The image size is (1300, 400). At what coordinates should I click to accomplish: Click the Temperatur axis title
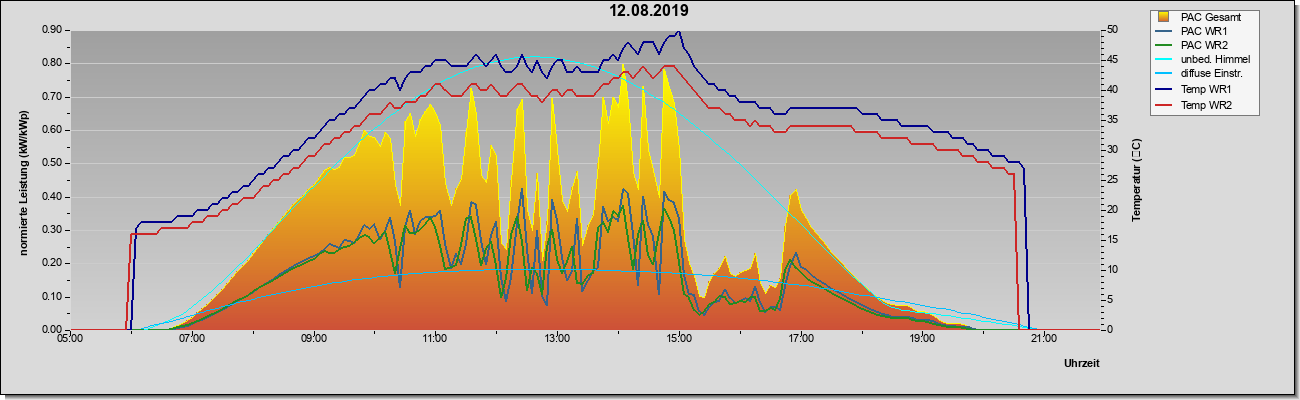[1136, 180]
